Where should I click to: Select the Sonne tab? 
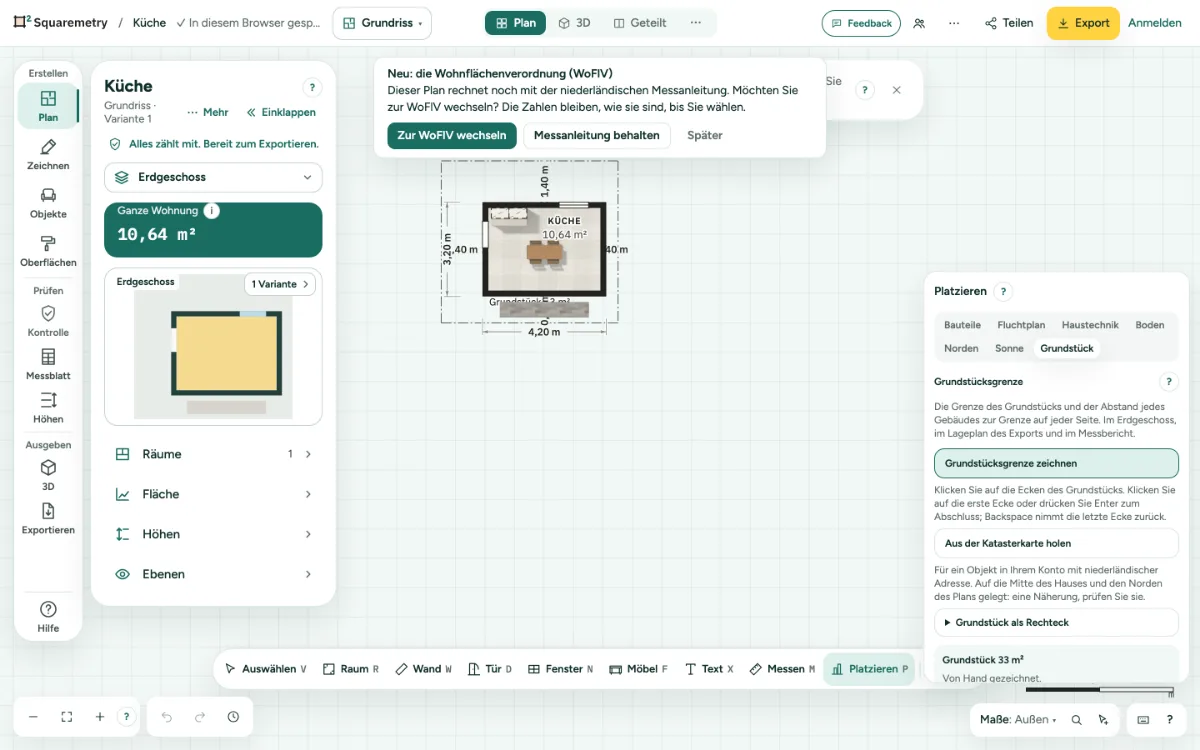[1009, 349]
